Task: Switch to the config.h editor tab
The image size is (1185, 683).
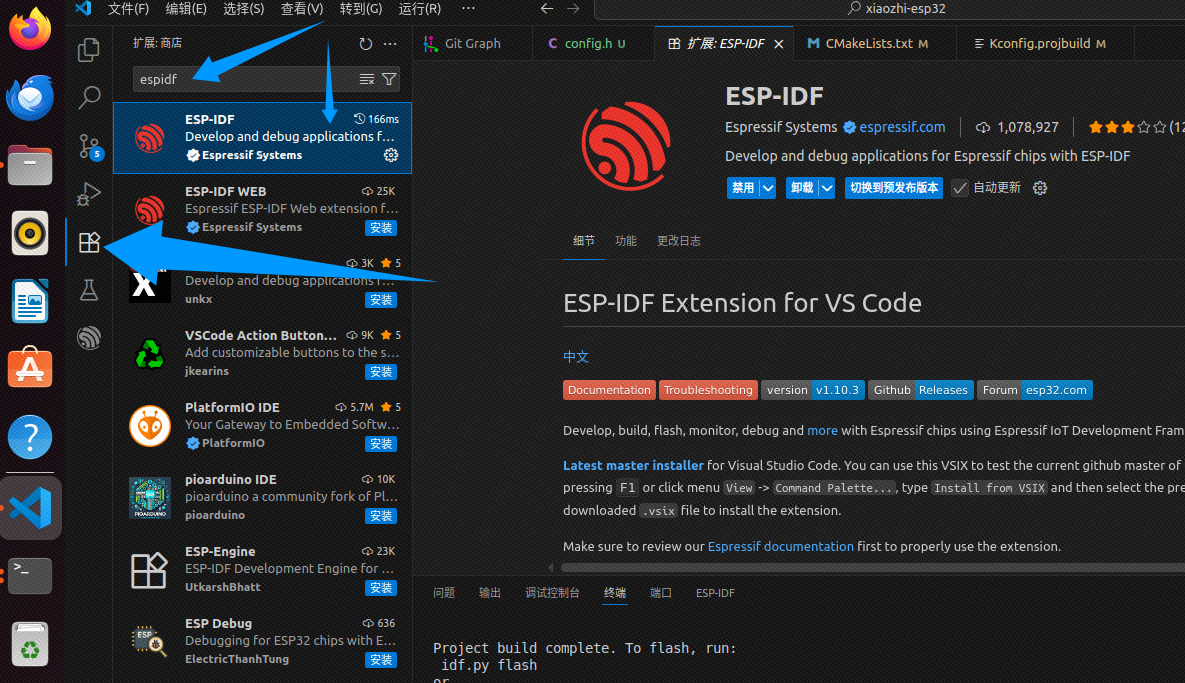Action: pos(593,44)
